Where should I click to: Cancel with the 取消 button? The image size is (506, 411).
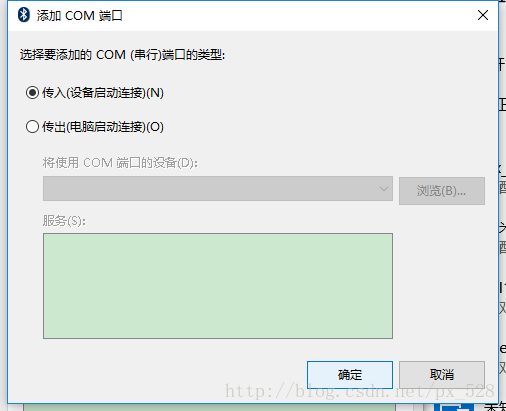(442, 375)
